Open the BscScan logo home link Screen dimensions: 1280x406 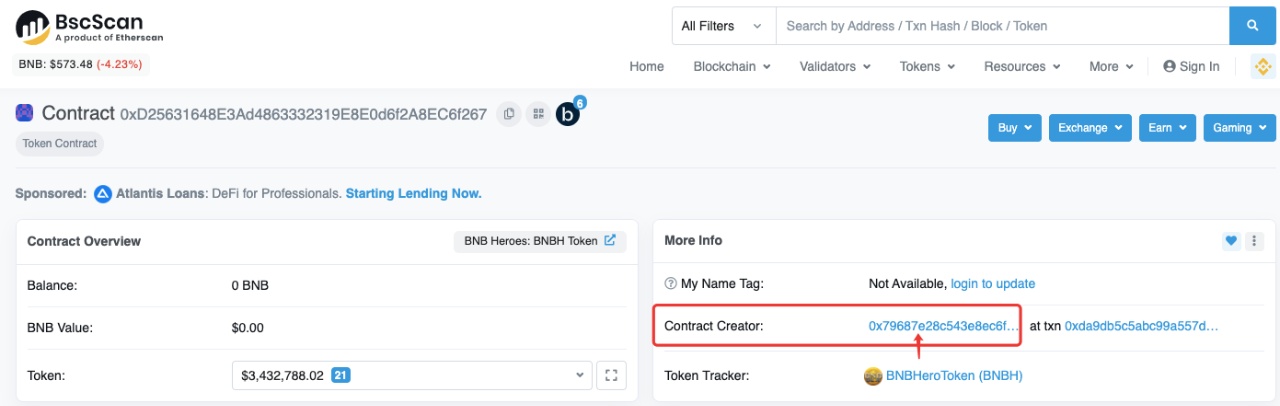pyautogui.click(x=89, y=27)
